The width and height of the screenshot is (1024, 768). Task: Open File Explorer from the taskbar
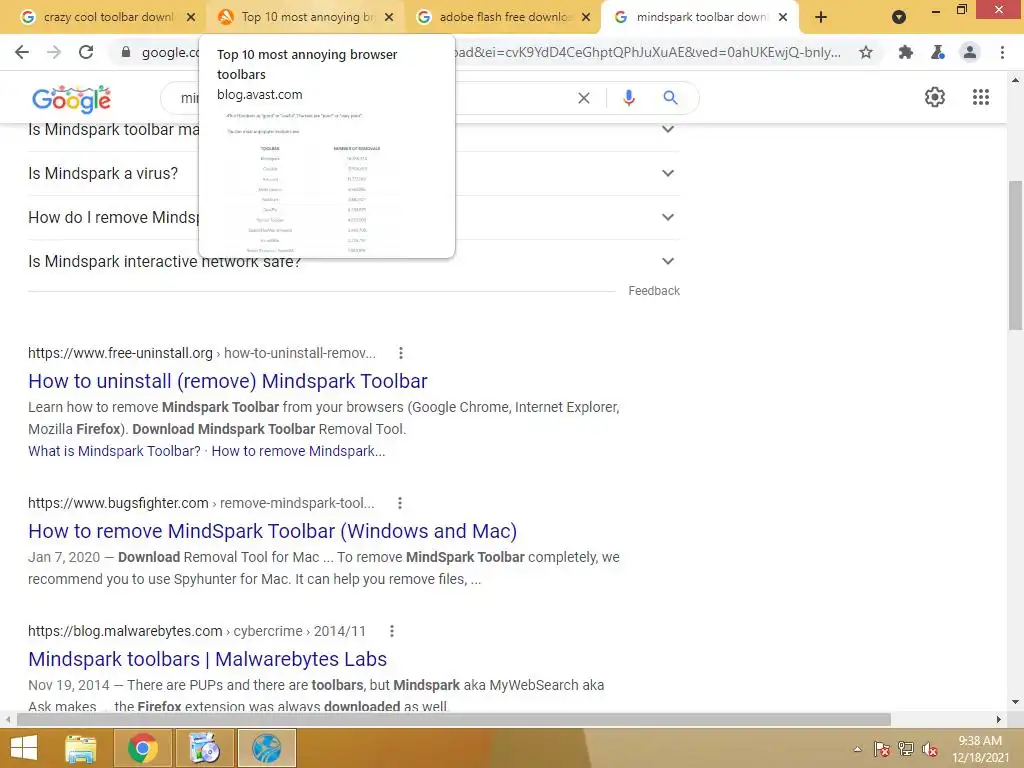tap(81, 748)
